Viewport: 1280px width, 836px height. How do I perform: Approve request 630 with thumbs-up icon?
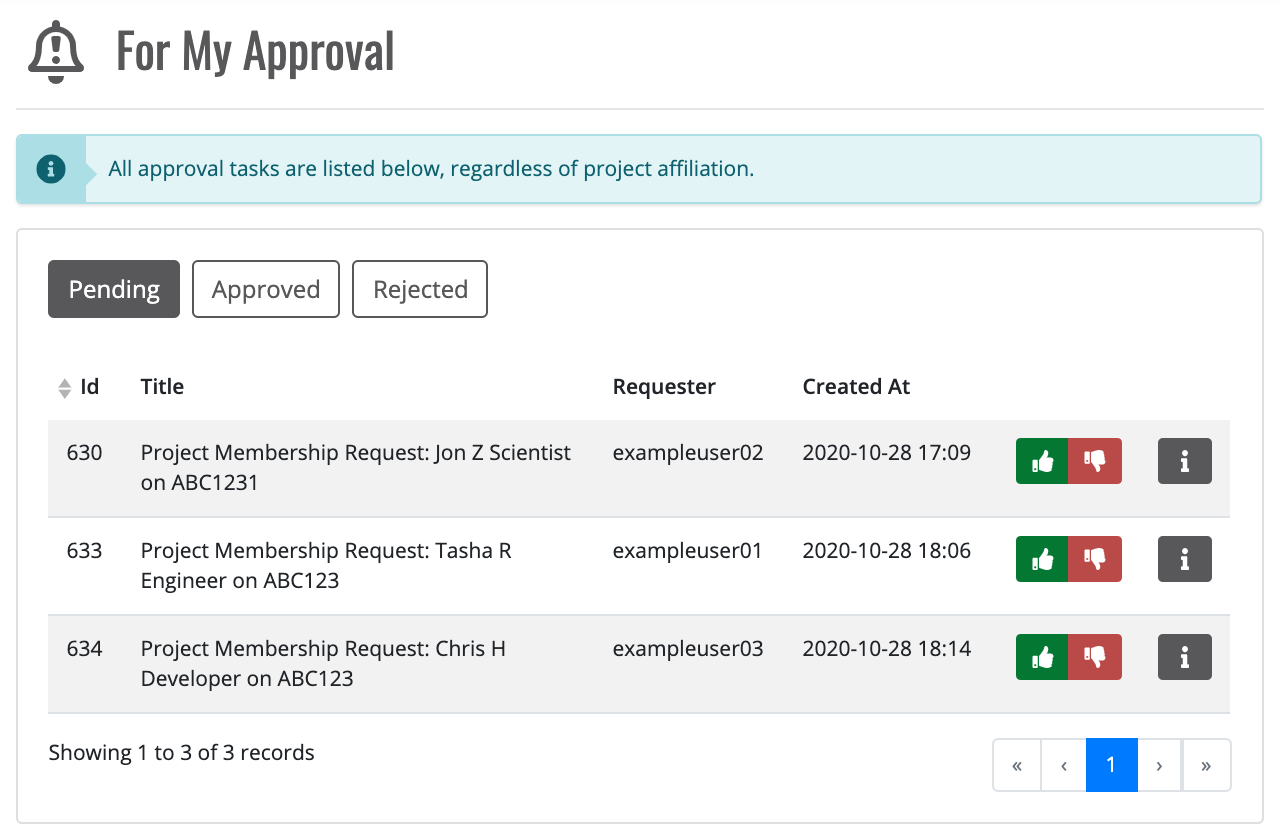click(1042, 461)
